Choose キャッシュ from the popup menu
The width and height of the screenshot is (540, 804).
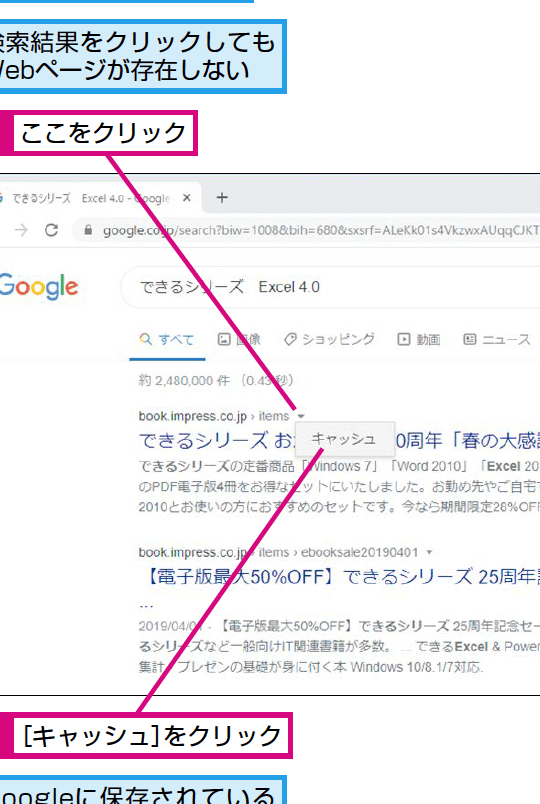pyautogui.click(x=345, y=439)
